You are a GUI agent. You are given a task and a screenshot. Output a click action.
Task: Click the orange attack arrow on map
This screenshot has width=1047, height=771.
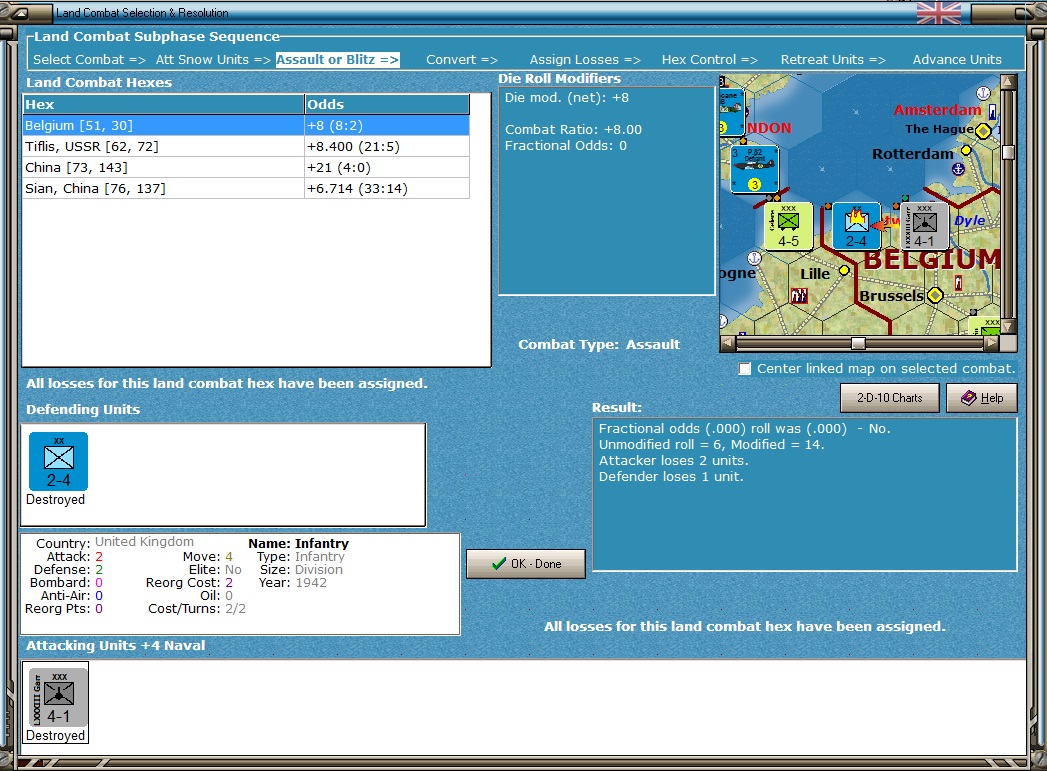[885, 225]
